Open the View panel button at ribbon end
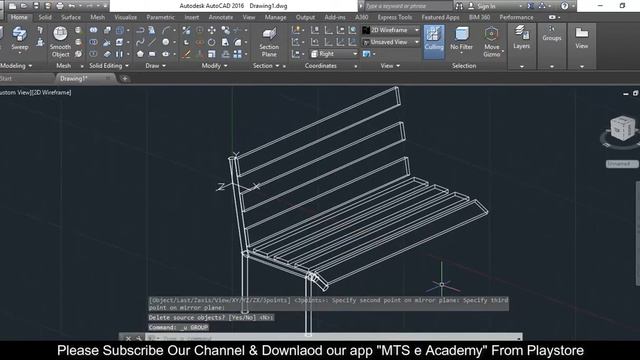 tap(582, 38)
